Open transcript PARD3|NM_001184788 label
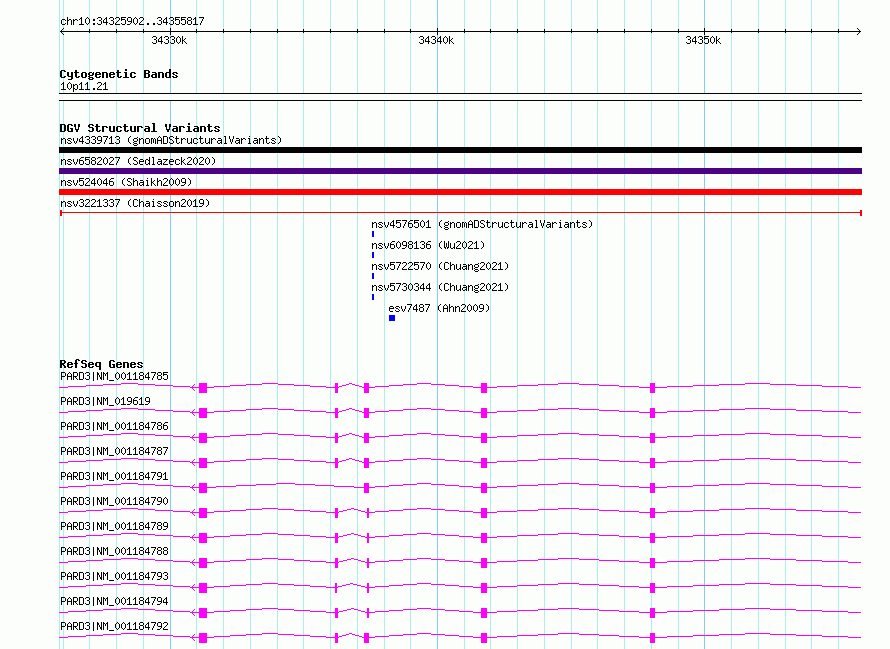 tap(114, 551)
